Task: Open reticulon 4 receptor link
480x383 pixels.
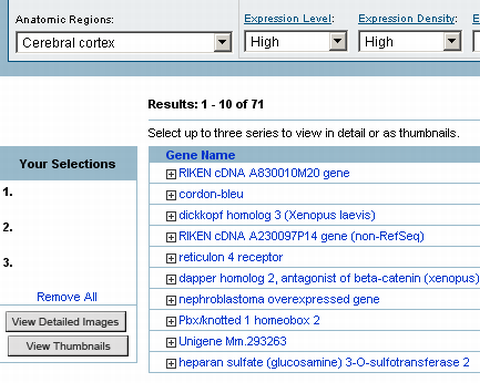Action: click(x=231, y=257)
